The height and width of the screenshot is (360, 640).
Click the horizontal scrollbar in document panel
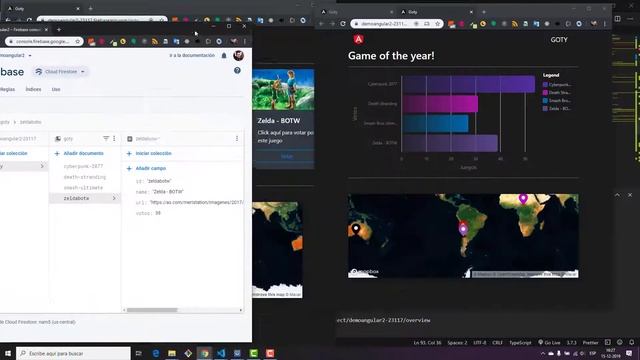pyautogui.click(x=152, y=310)
